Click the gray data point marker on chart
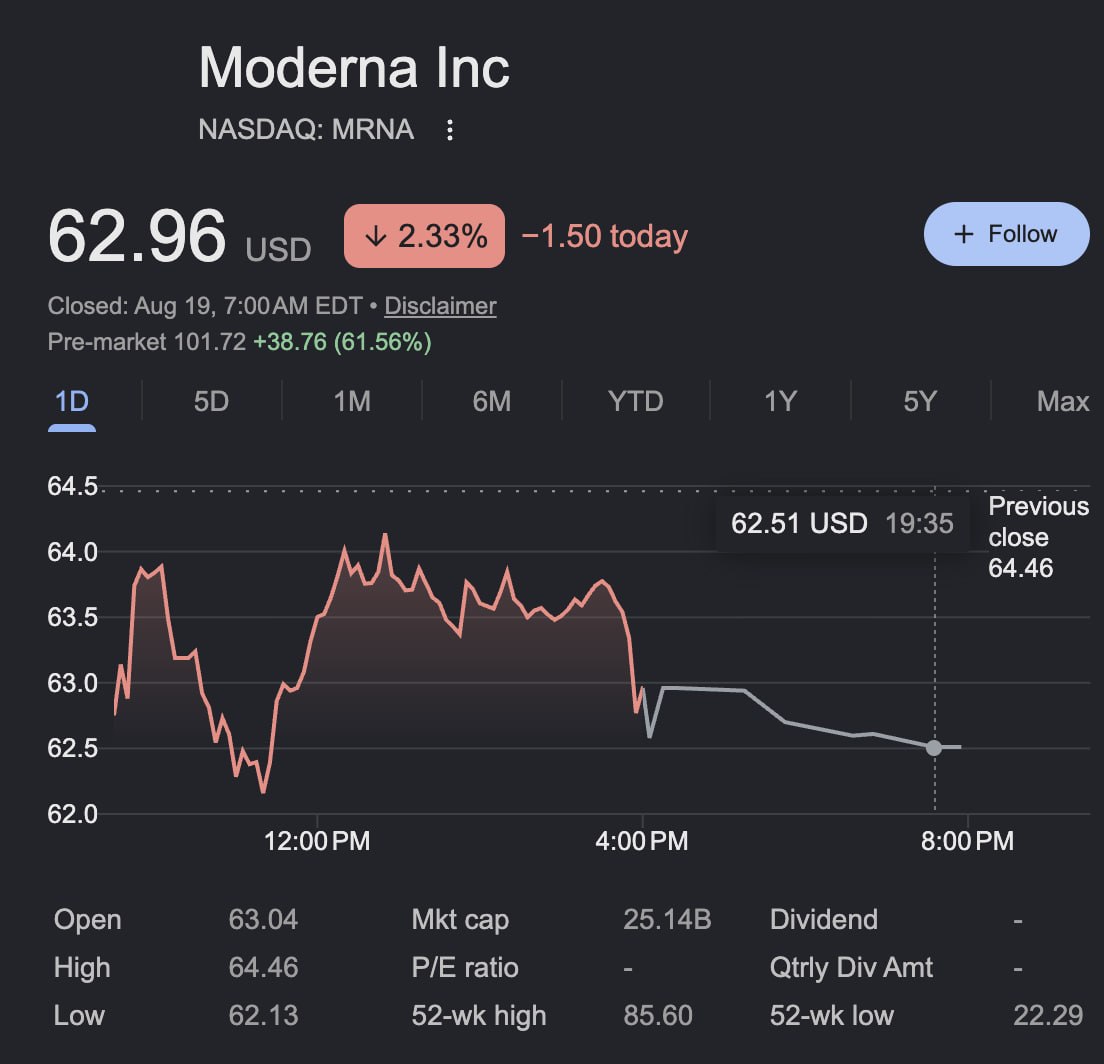Screen dimensions: 1104x1064 934,747
